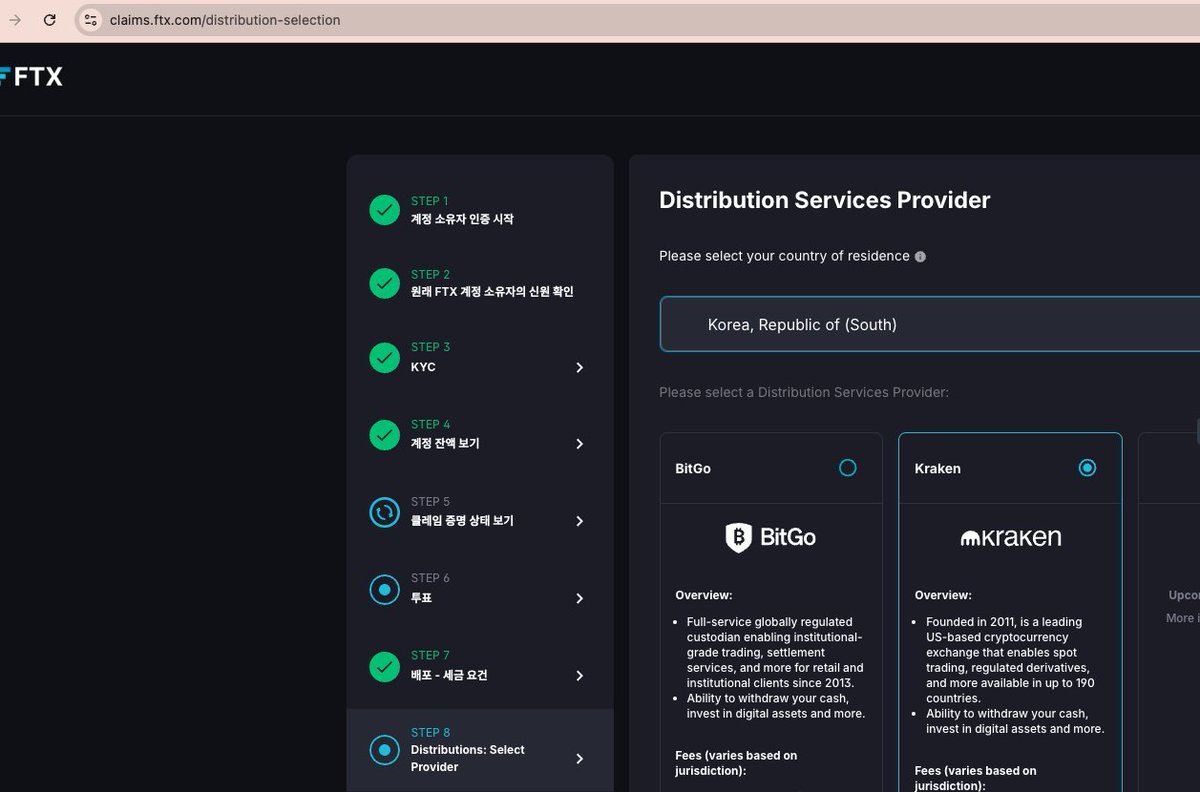The width and height of the screenshot is (1200, 792).
Task: Expand Step 3 KYC chevron
Action: coord(579,367)
